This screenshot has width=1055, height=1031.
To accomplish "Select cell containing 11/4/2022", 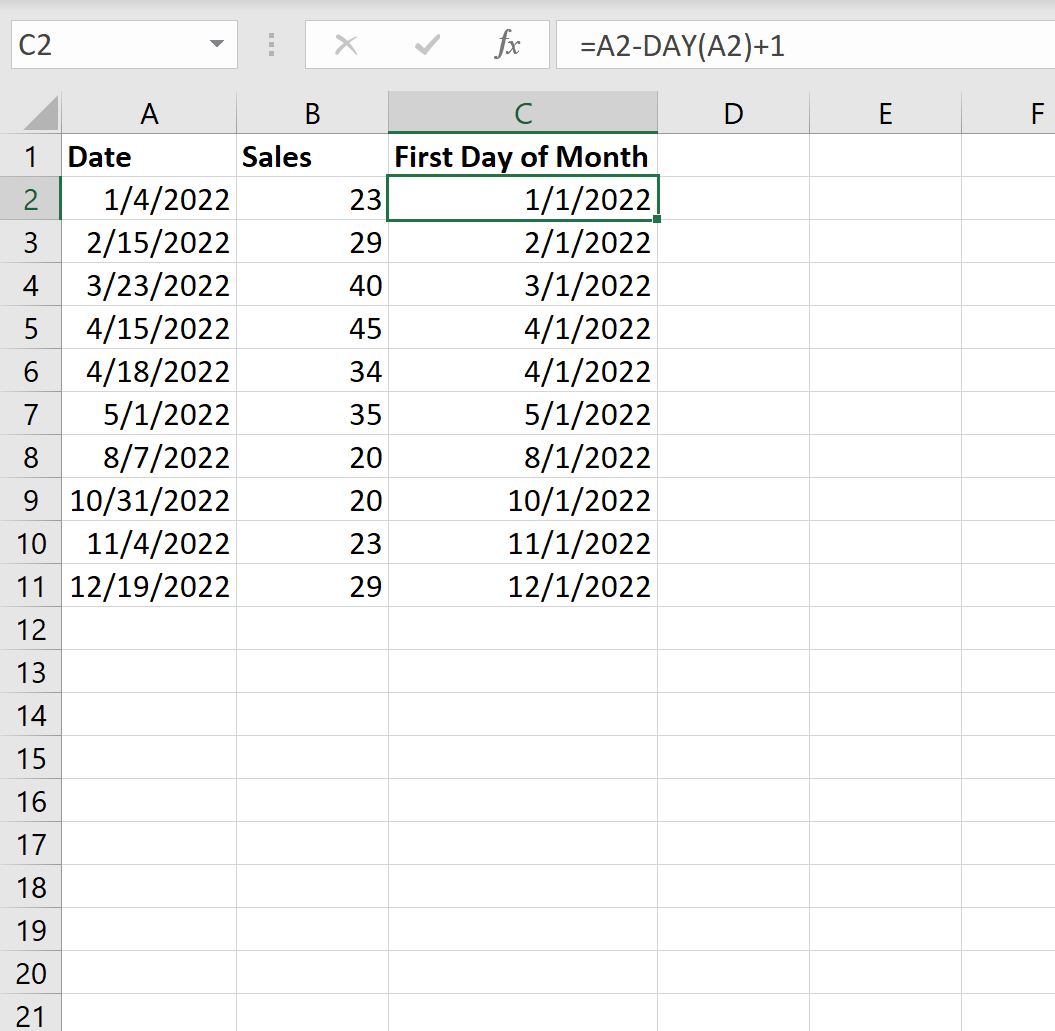I will click(149, 543).
